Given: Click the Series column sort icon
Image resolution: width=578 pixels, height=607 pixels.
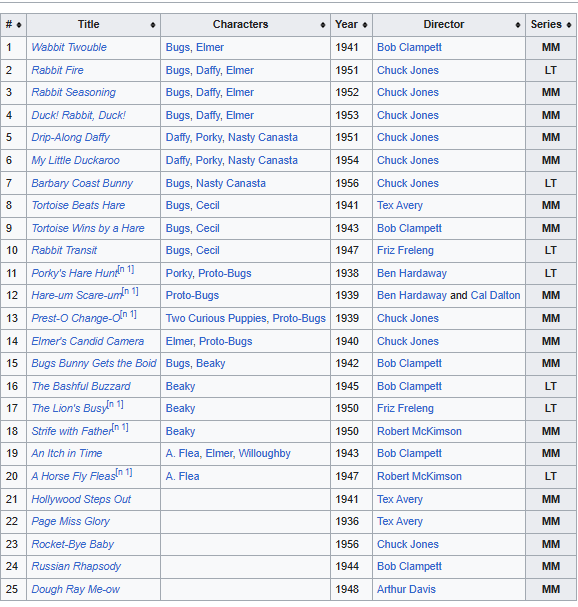Looking at the screenshot, I should (x=569, y=25).
